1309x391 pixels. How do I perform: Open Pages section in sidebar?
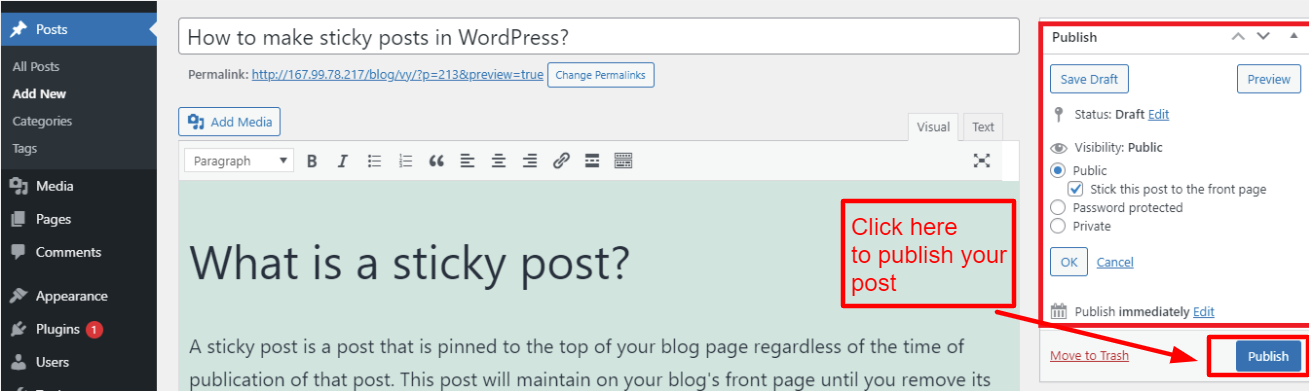tap(78, 219)
